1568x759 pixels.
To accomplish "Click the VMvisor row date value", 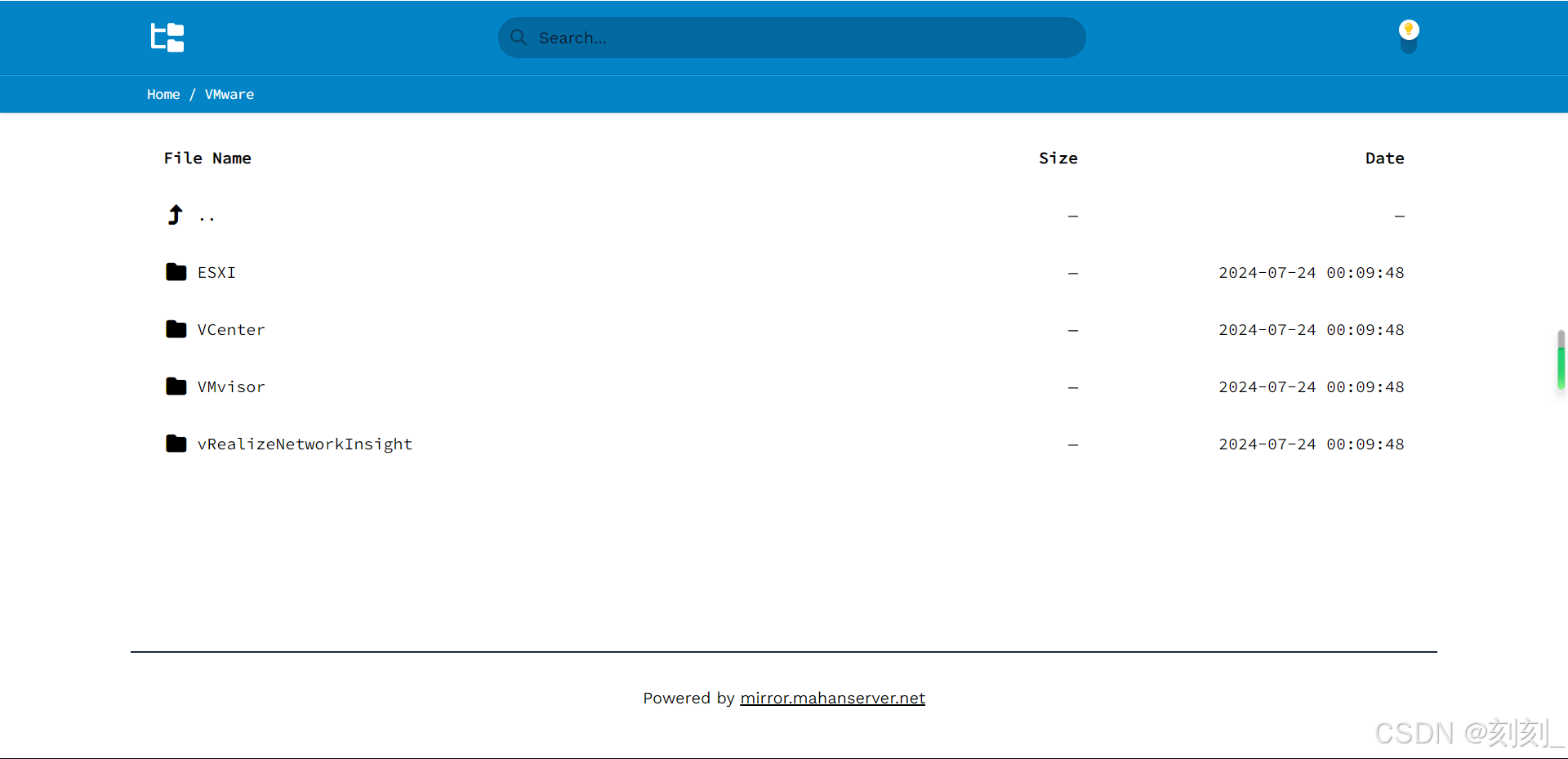I will [1312, 387].
